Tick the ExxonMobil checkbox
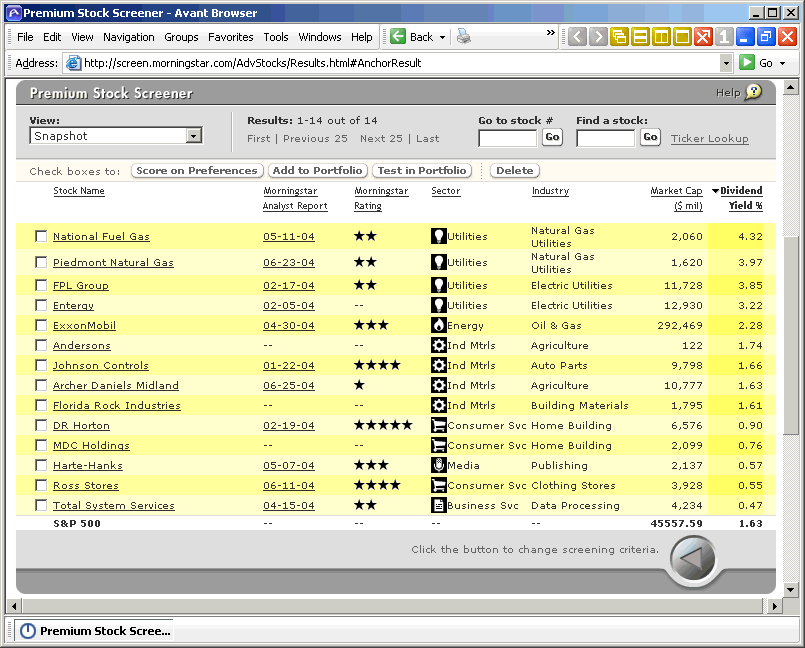Image resolution: width=805 pixels, height=648 pixels. pos(41,326)
